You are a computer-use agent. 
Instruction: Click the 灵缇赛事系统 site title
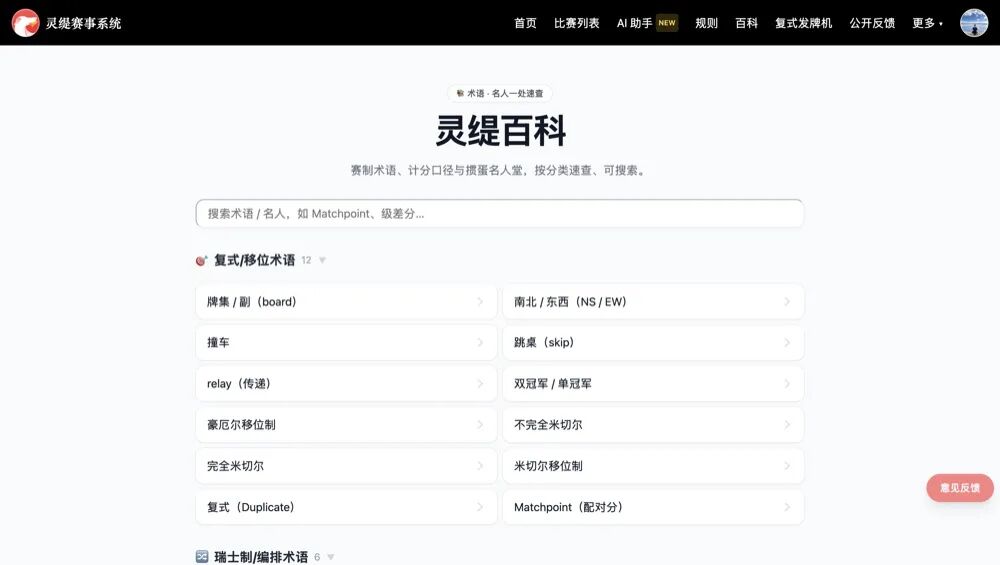click(x=83, y=24)
